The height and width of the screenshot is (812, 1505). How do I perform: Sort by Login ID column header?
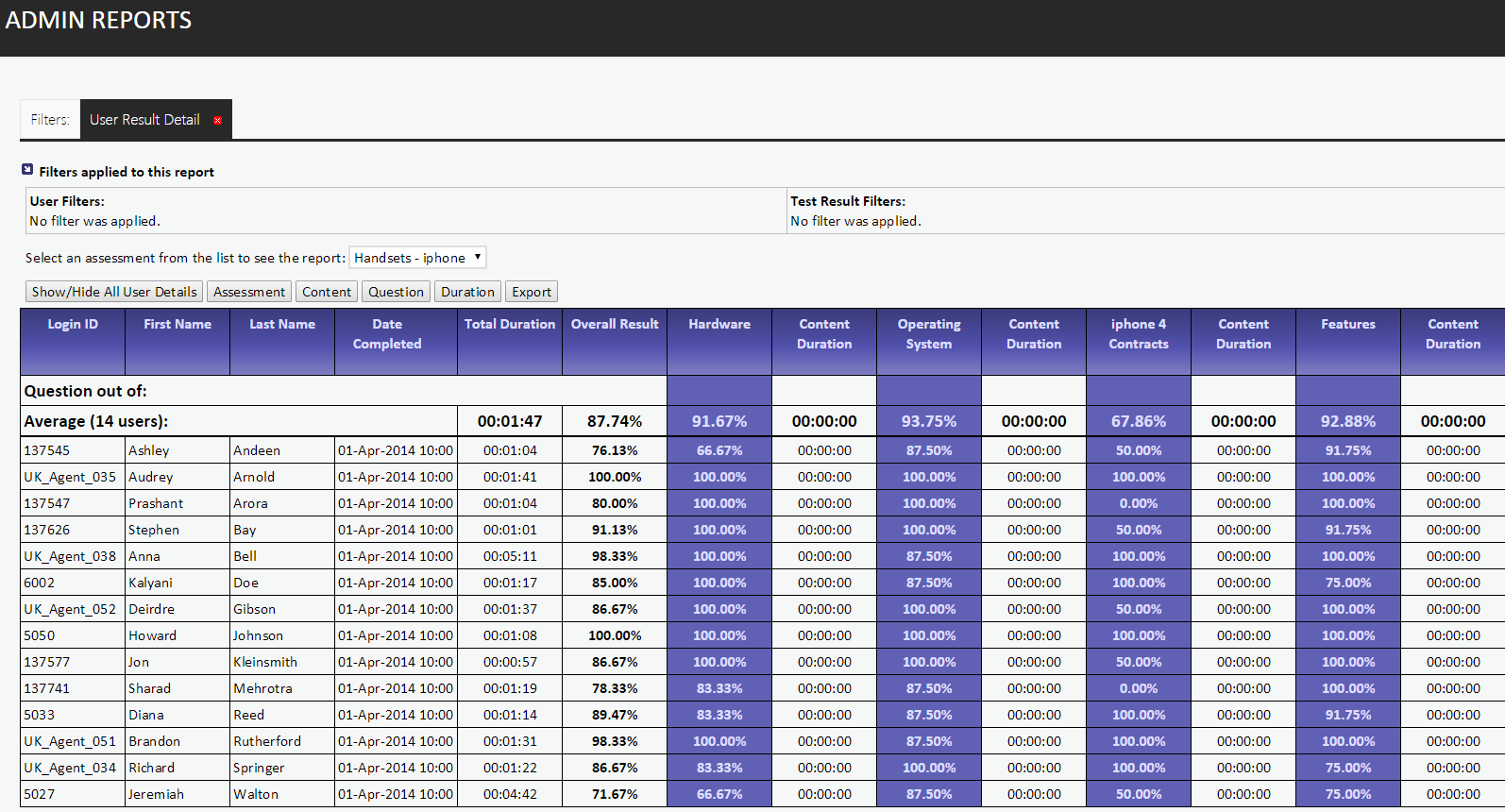pos(73,324)
